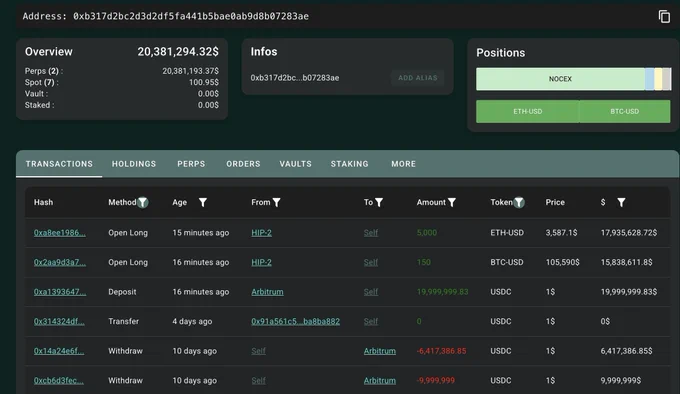Screen dimensions: 680x394
Task: Open the Amount column filter
Action: click(451, 202)
